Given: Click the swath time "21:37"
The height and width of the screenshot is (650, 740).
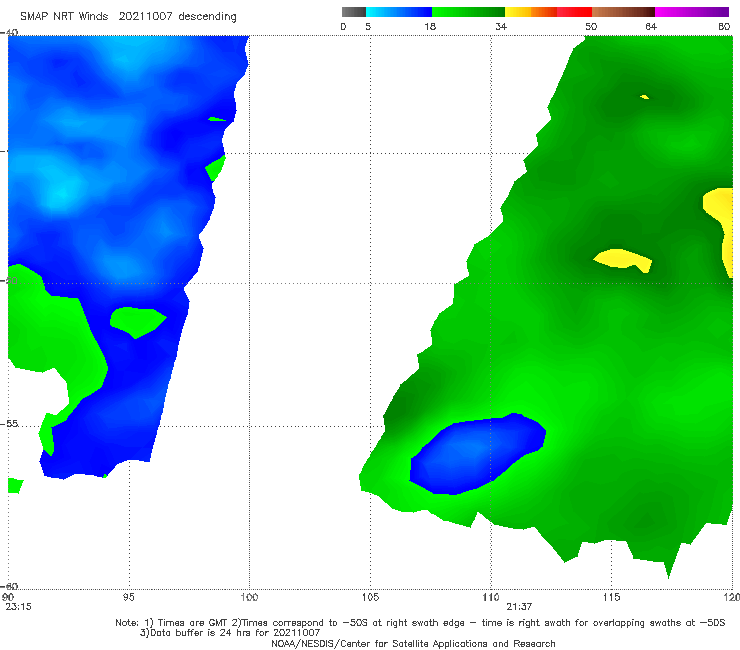Looking at the screenshot, I should pos(519,607).
